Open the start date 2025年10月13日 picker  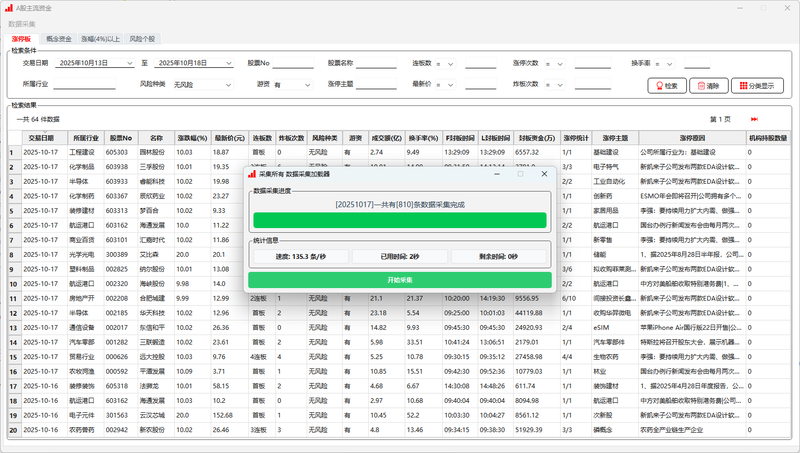tap(128, 63)
